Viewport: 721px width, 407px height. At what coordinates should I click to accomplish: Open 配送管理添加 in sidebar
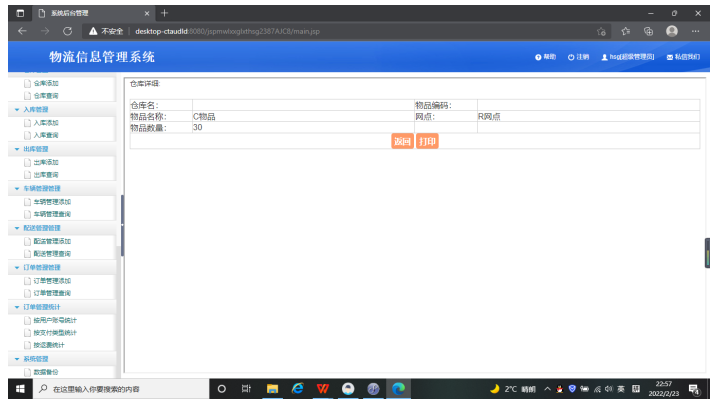[52, 241]
